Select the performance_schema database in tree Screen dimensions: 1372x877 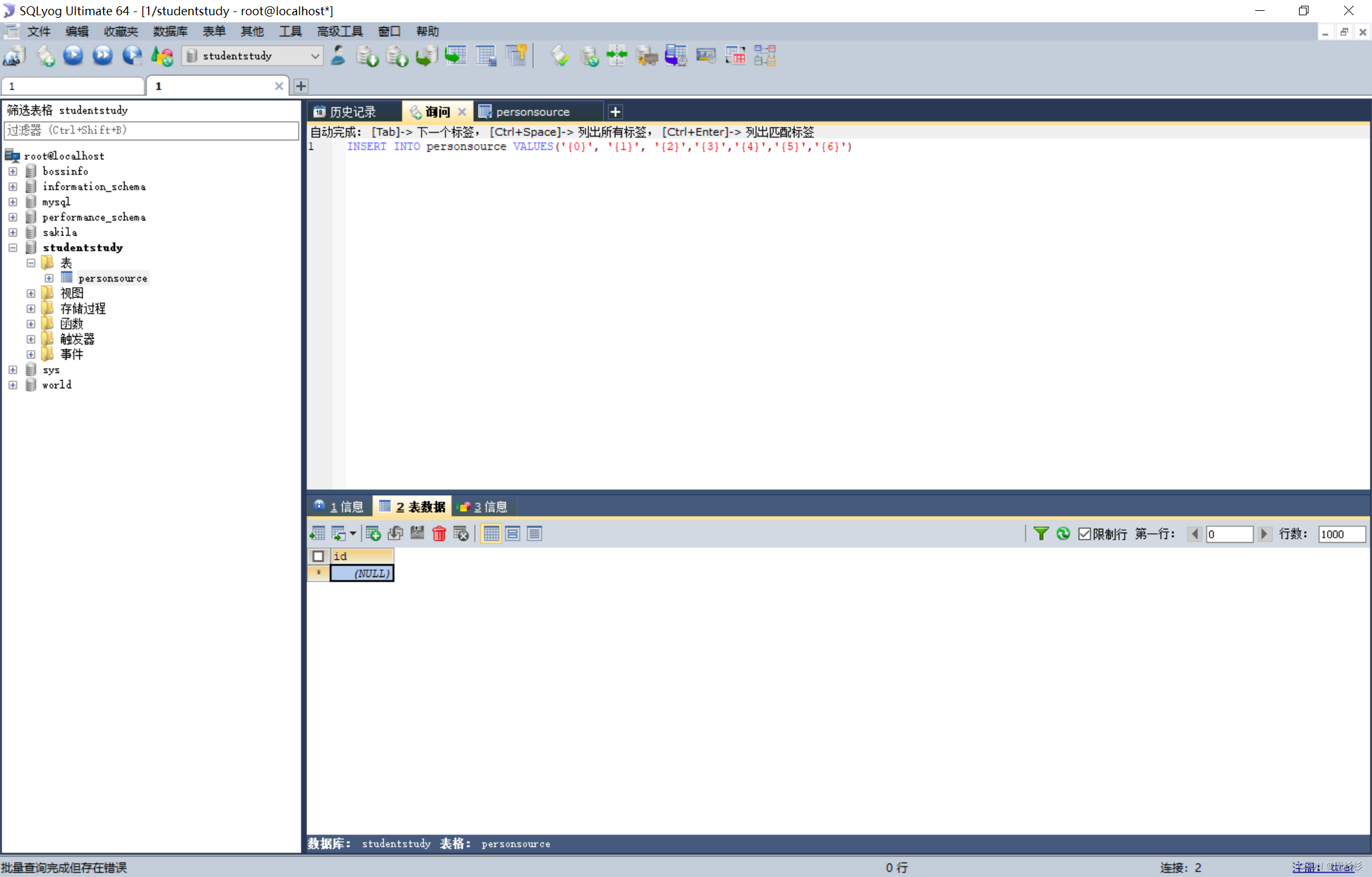(x=94, y=217)
